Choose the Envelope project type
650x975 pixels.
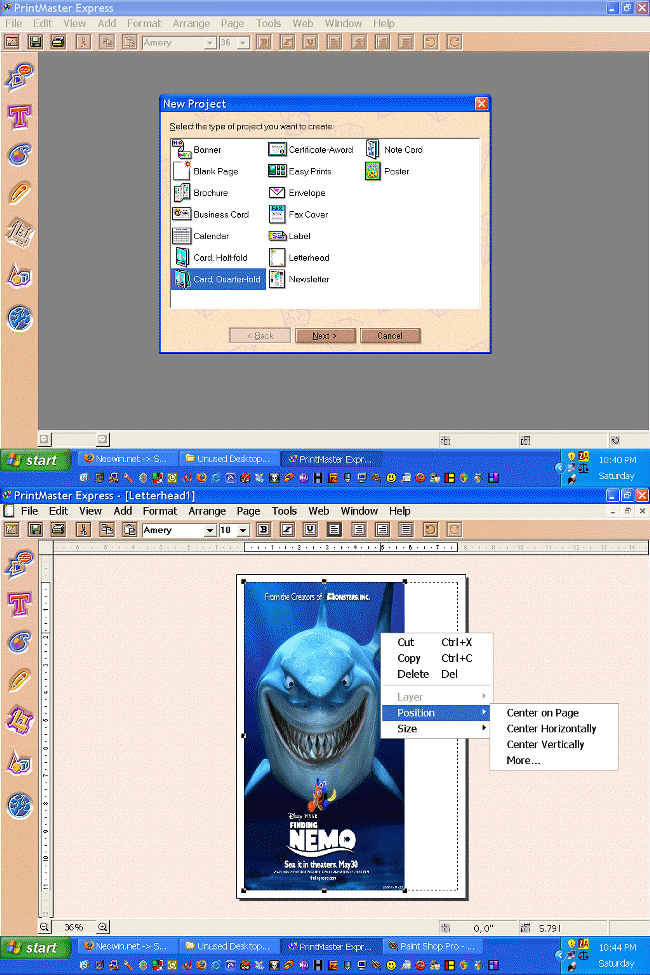pyautogui.click(x=297, y=193)
